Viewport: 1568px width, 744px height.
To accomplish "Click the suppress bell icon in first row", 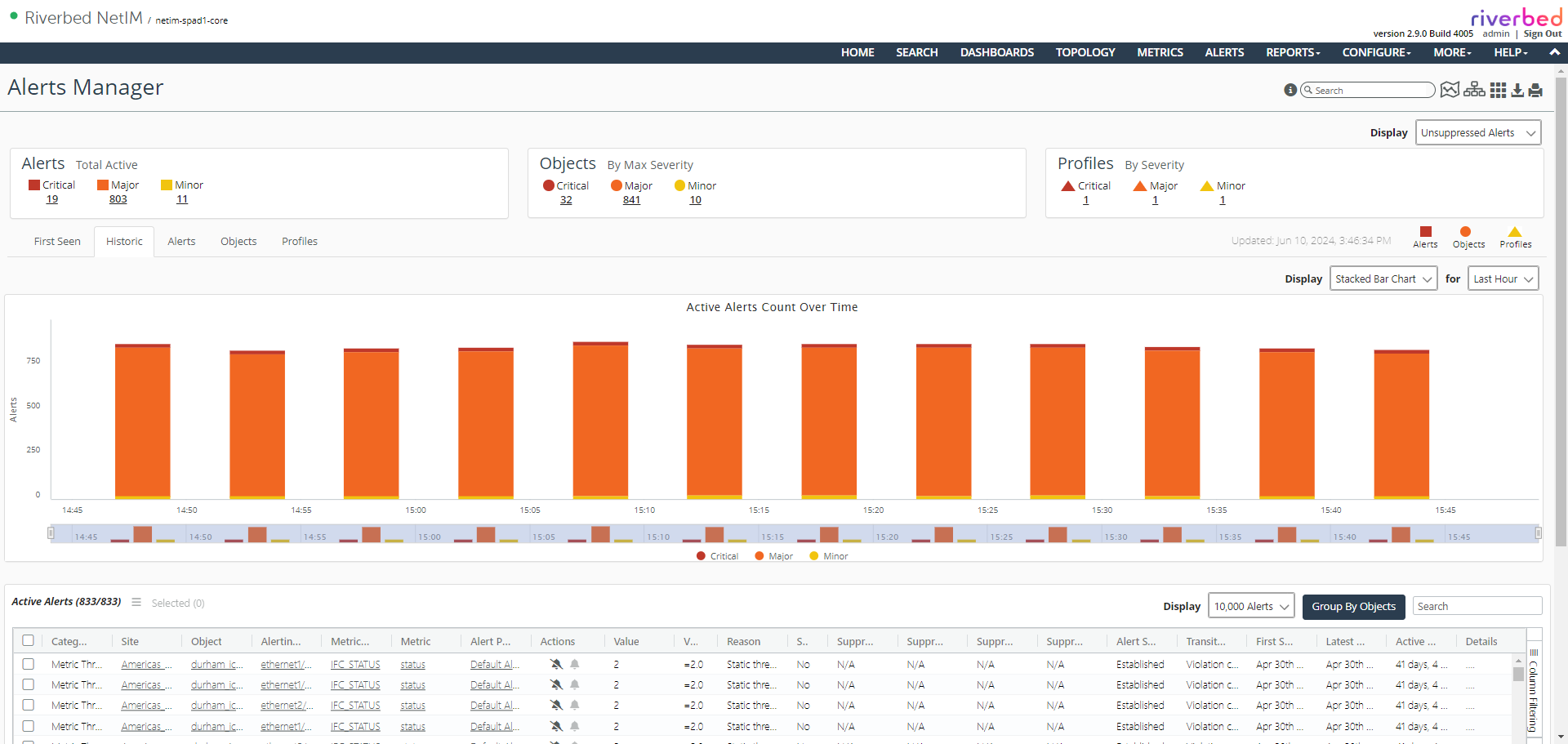I will pos(556,664).
